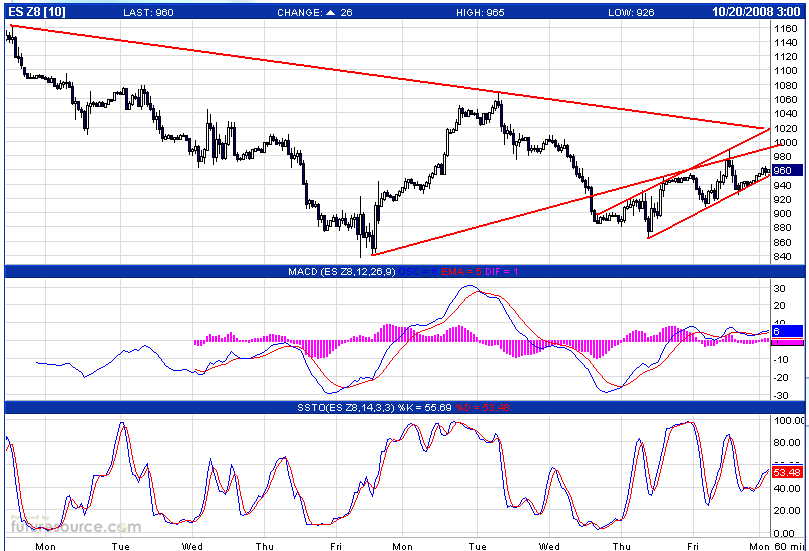The height and width of the screenshot is (551, 809).
Task: Select the 0.00 stochastic axis label
Action: [784, 533]
